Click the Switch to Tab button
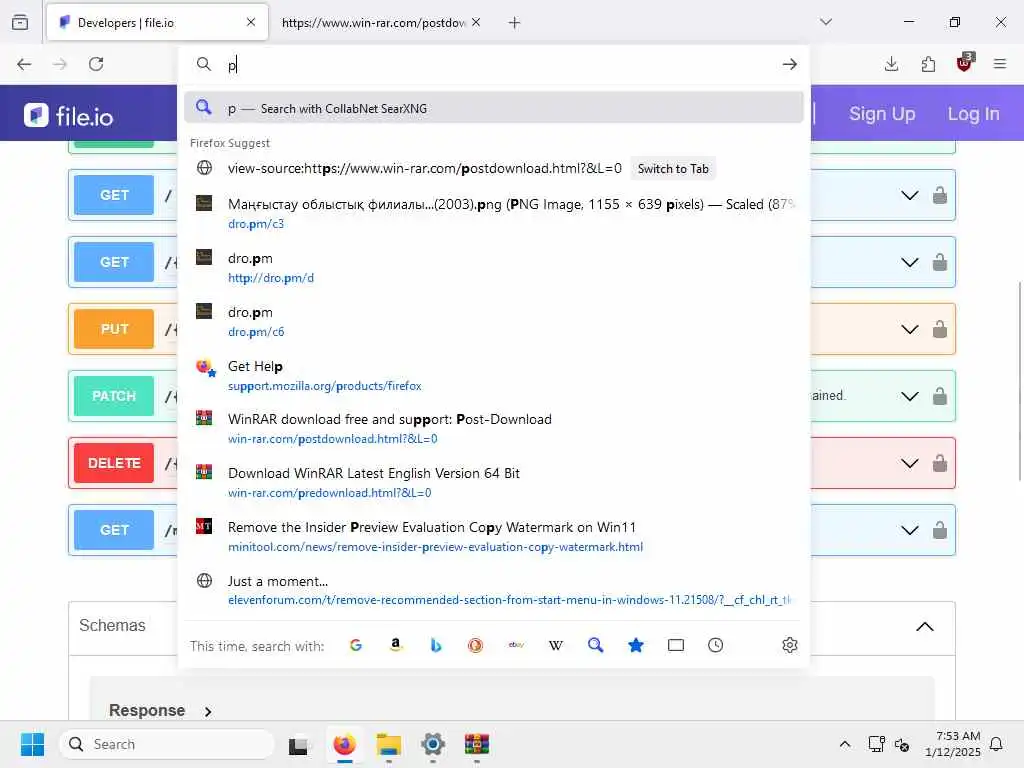 coord(673,168)
